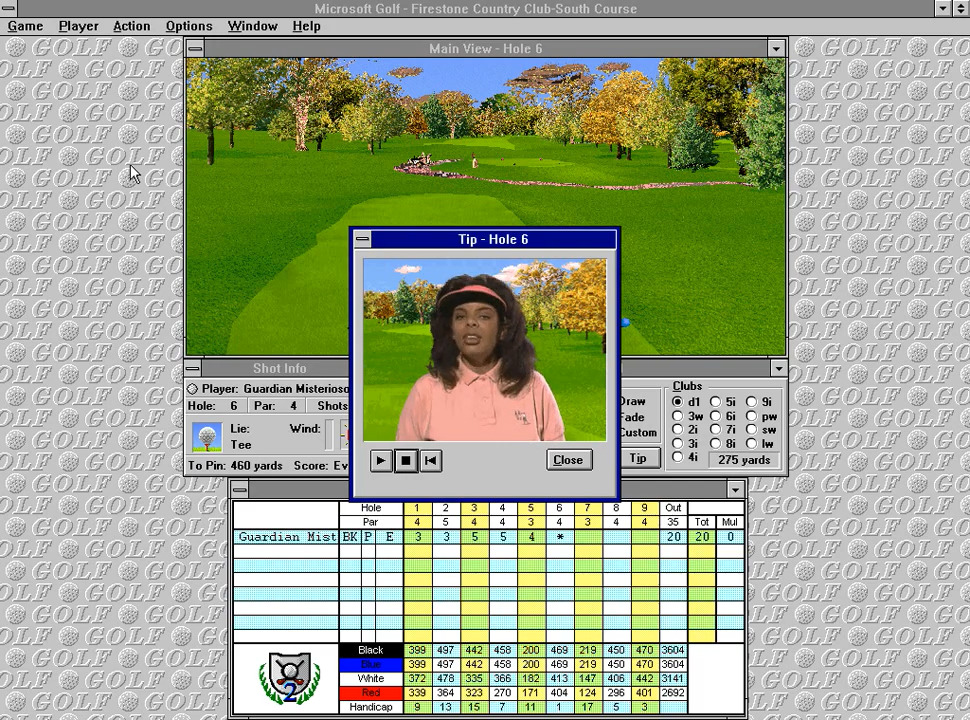Screen dimensions: 970x720
Task: Collapse the Shot Info panel with its chevron
Action: coord(778,368)
